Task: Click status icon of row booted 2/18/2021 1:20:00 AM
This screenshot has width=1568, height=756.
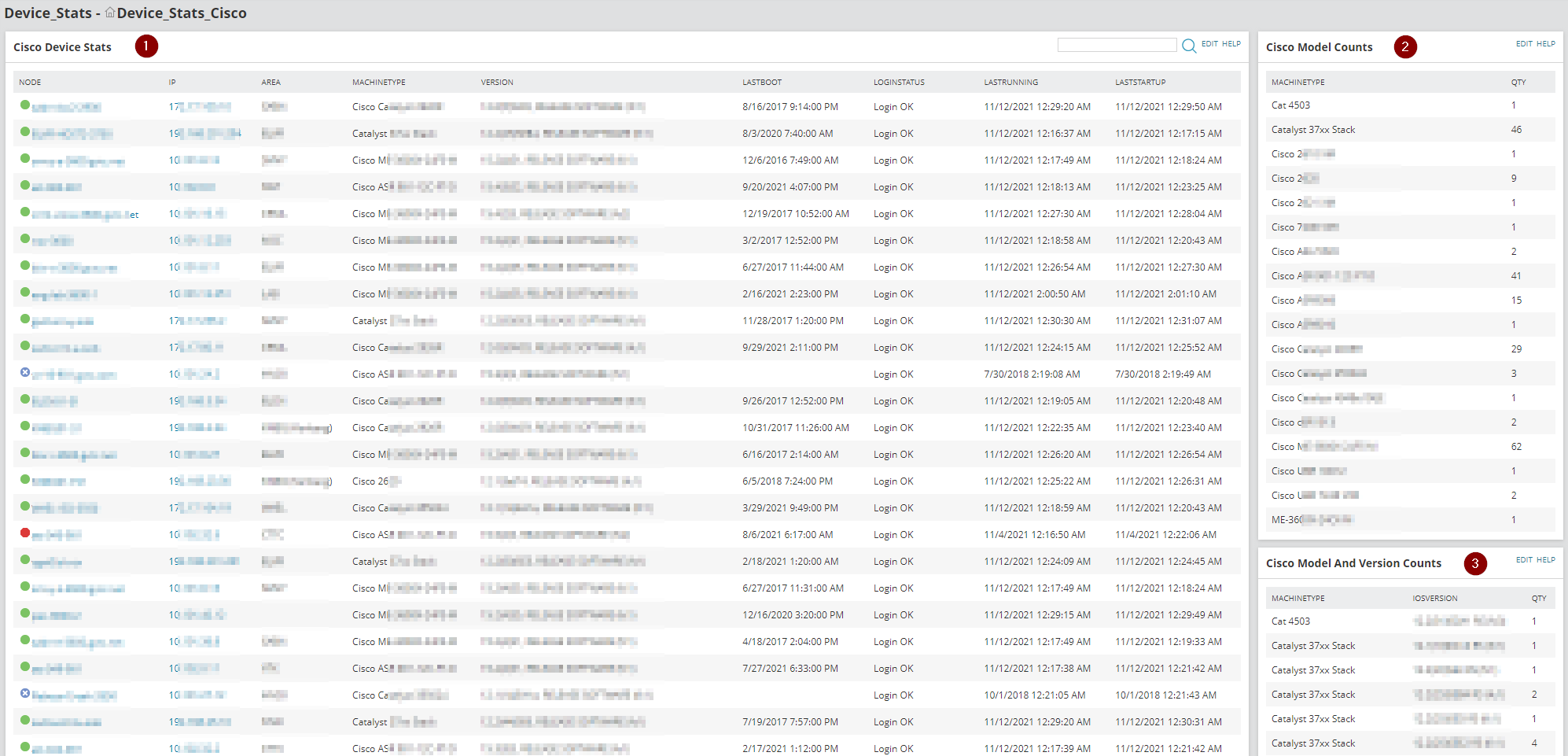Action: (25, 559)
